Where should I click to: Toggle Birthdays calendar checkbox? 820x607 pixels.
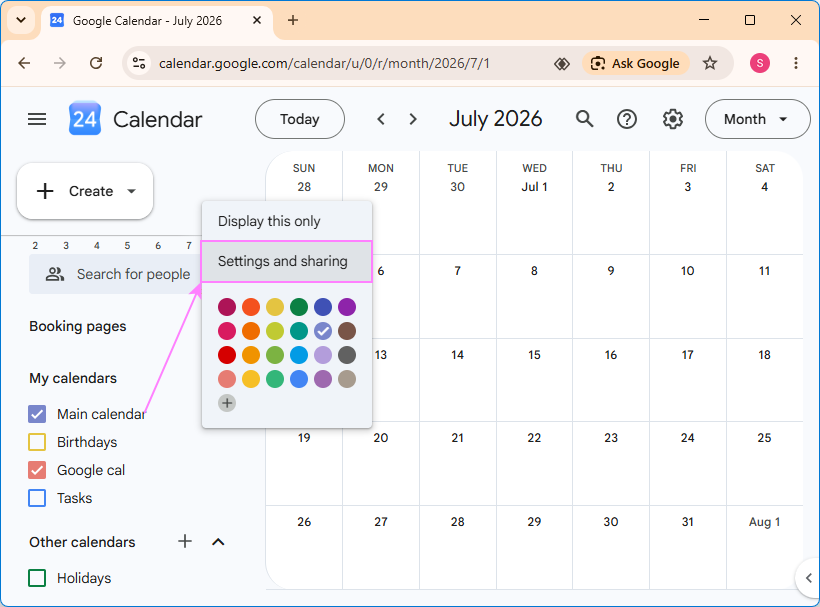coord(37,442)
